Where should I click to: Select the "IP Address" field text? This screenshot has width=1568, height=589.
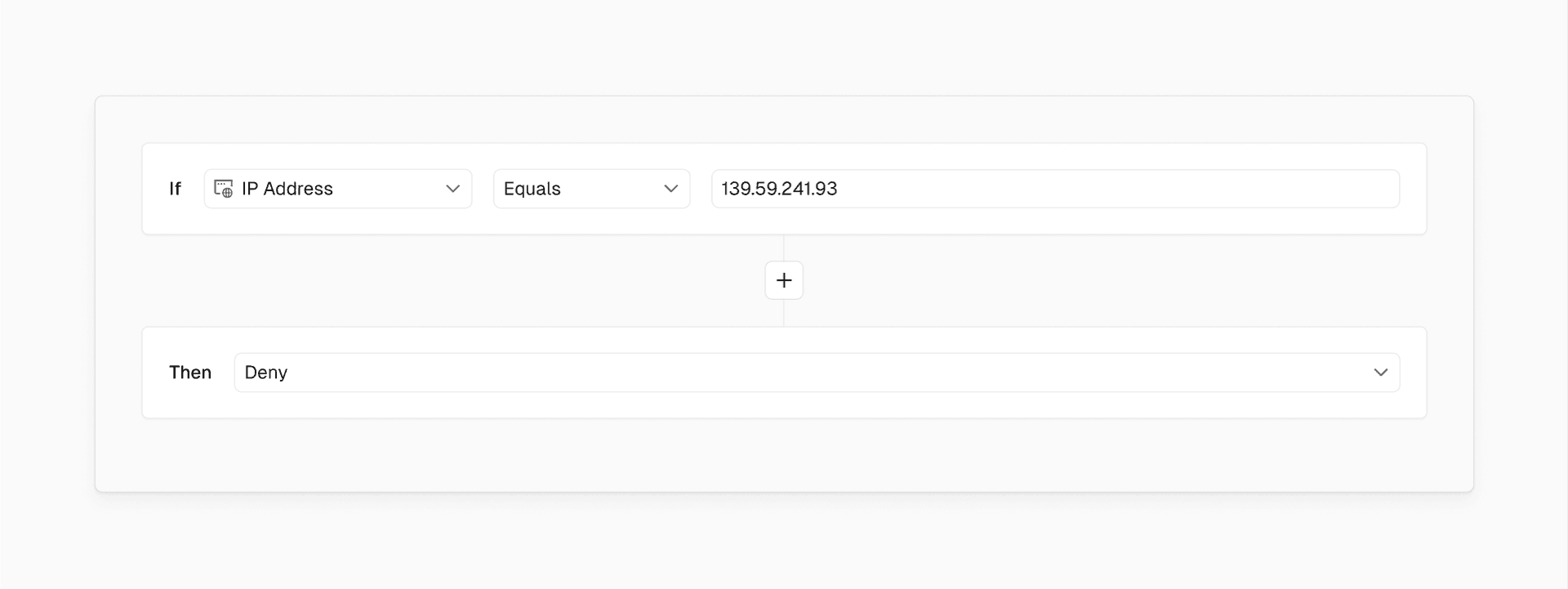[x=287, y=189]
